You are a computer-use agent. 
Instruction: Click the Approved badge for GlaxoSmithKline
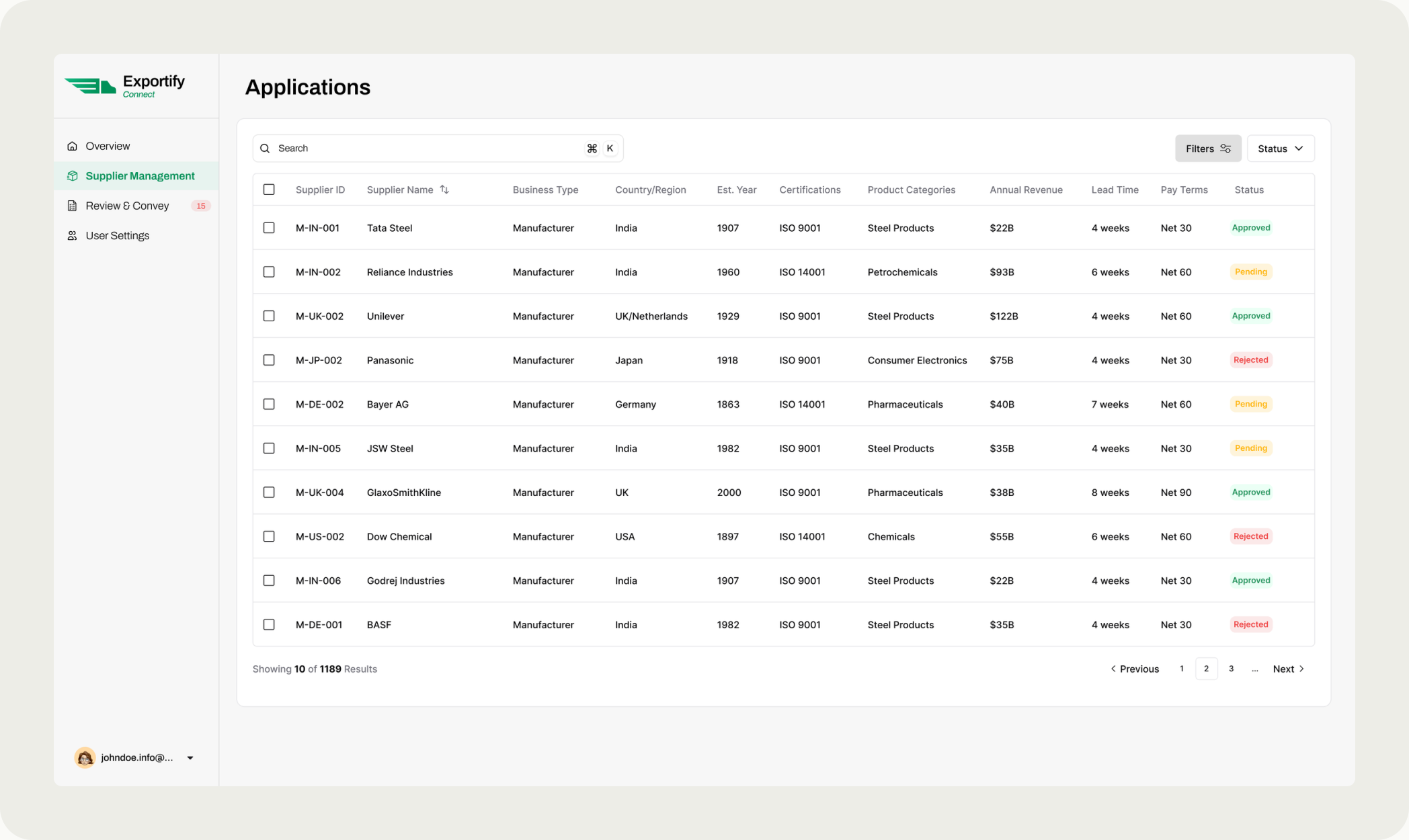tap(1251, 493)
